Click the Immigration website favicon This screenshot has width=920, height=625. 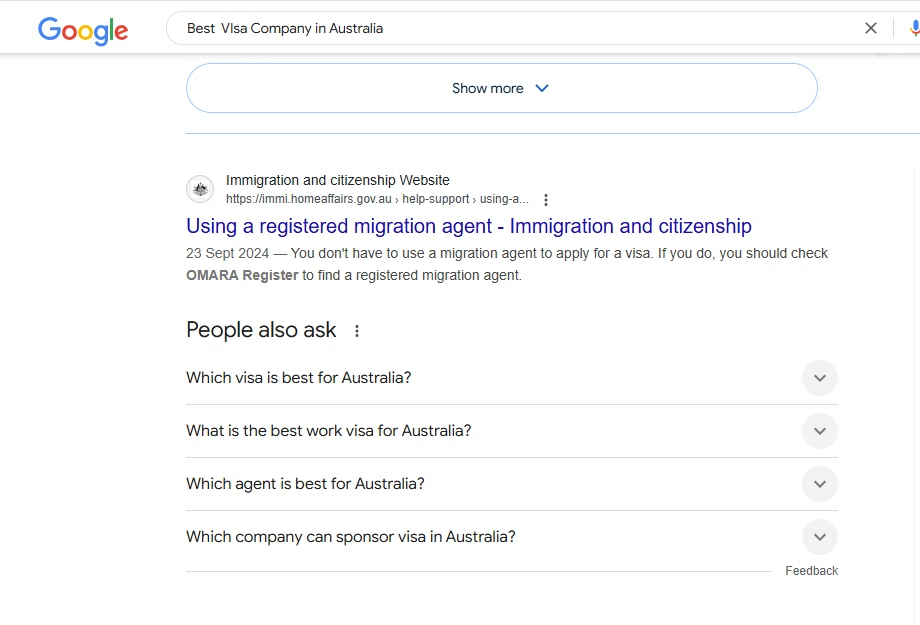200,189
